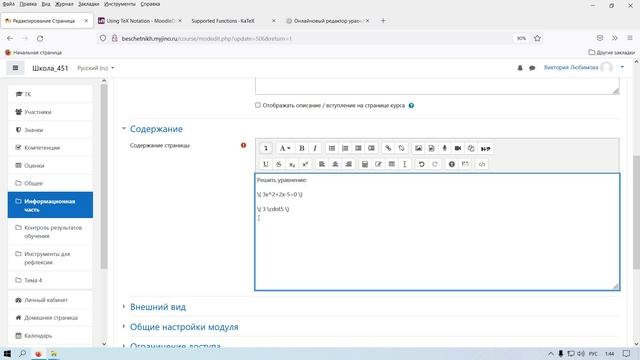Open the Инструменты menu
Viewport: 640px width, 360px height.
120,4
